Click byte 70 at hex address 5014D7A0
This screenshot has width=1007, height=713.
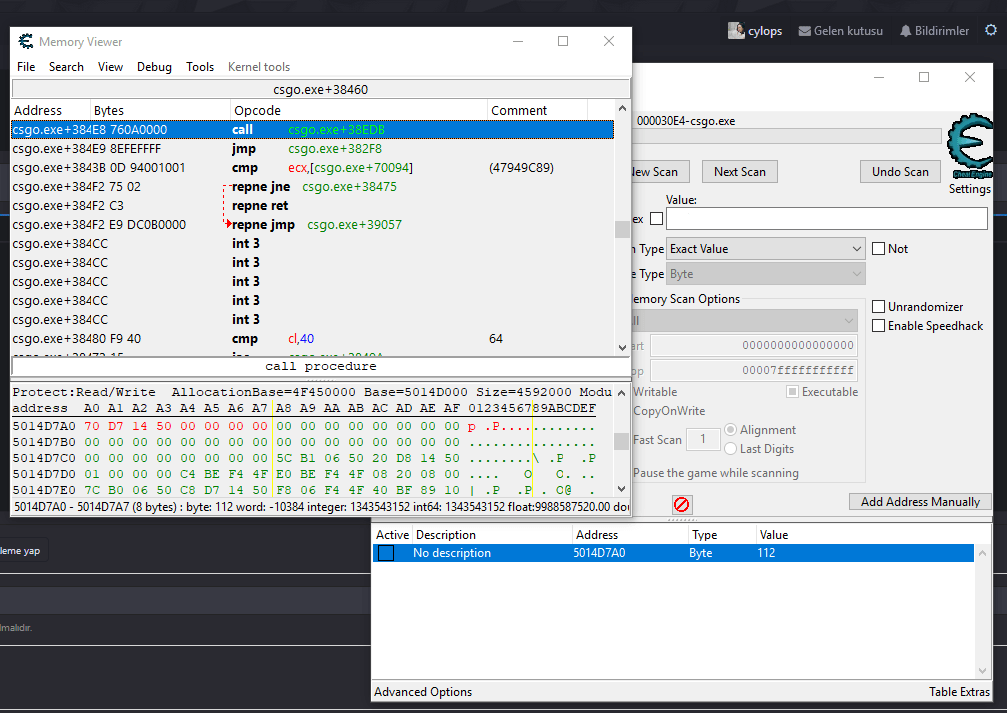(x=92, y=426)
